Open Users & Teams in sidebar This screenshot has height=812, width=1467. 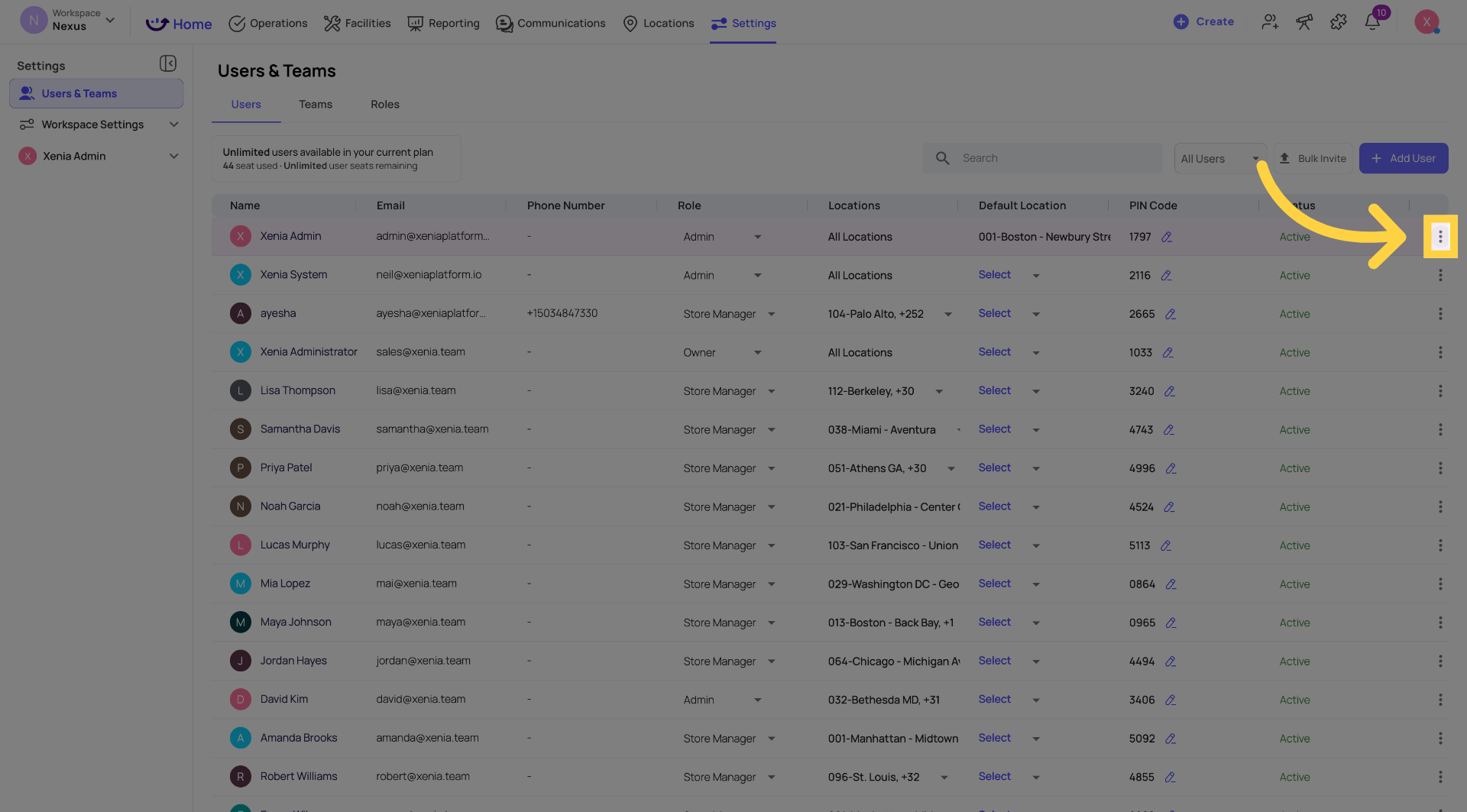(x=96, y=93)
